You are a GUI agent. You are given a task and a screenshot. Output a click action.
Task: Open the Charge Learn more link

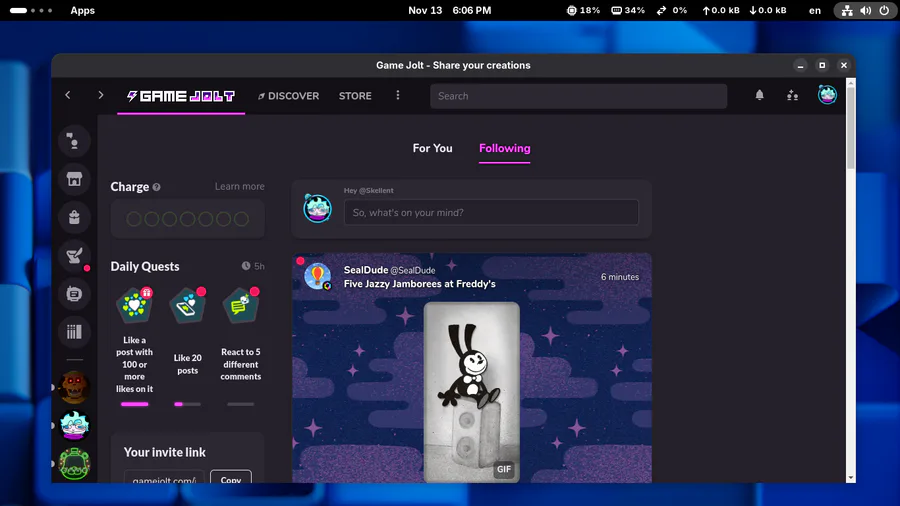tap(239, 186)
